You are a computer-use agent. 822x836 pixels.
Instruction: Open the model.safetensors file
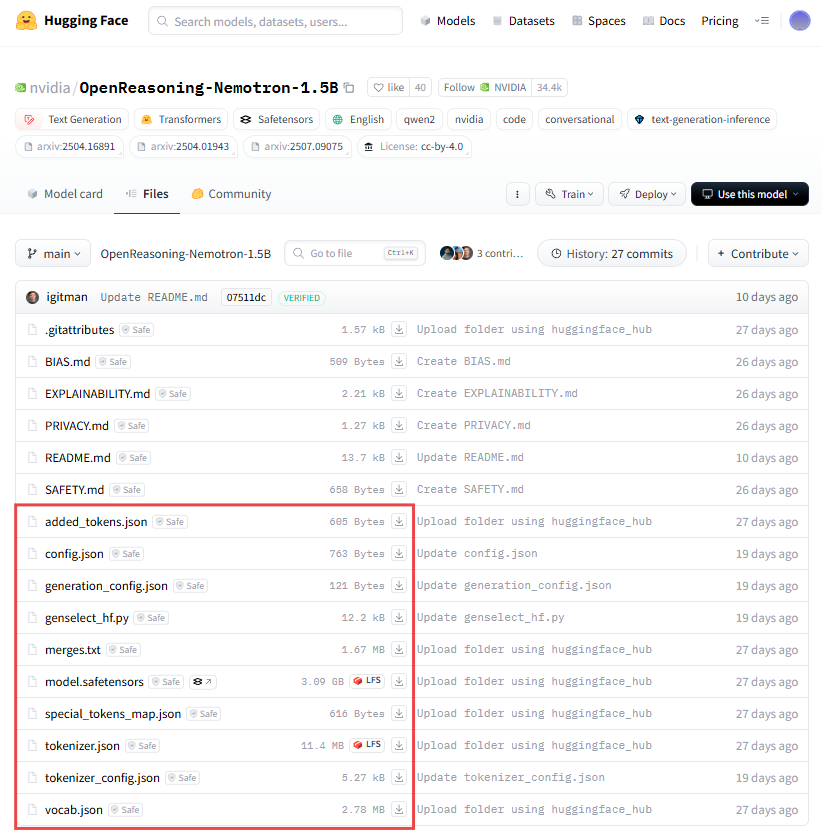pos(94,682)
